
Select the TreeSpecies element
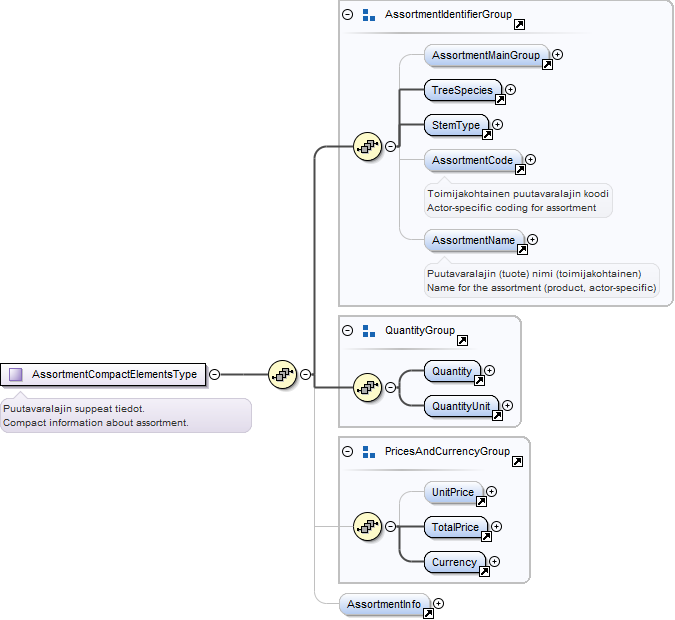tap(463, 90)
